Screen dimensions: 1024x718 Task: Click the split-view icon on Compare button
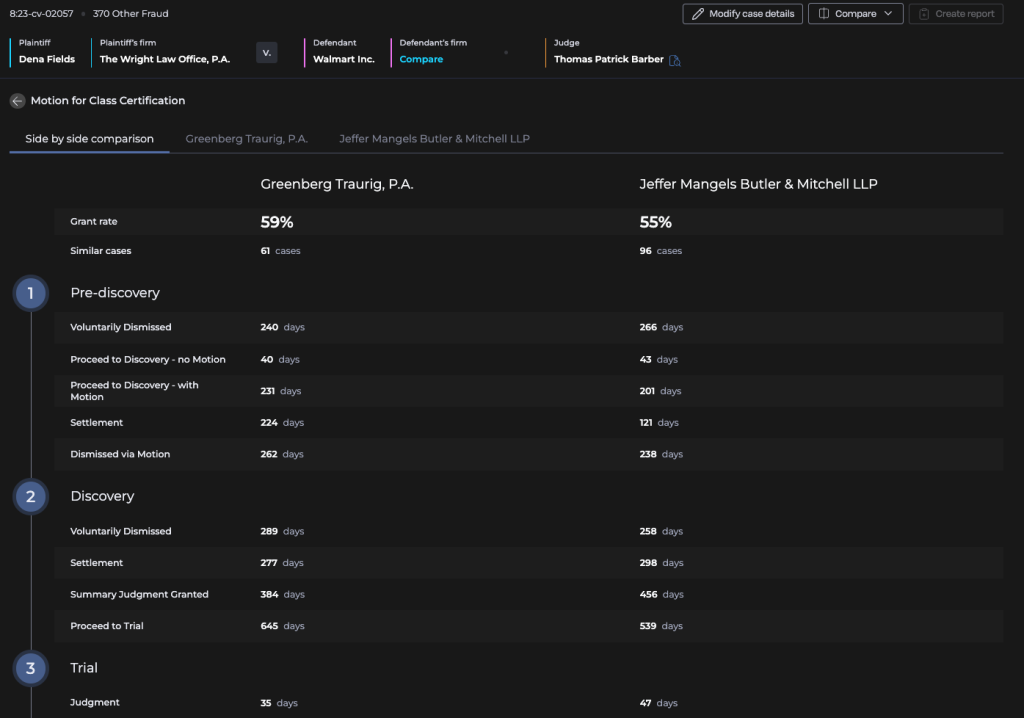824,14
